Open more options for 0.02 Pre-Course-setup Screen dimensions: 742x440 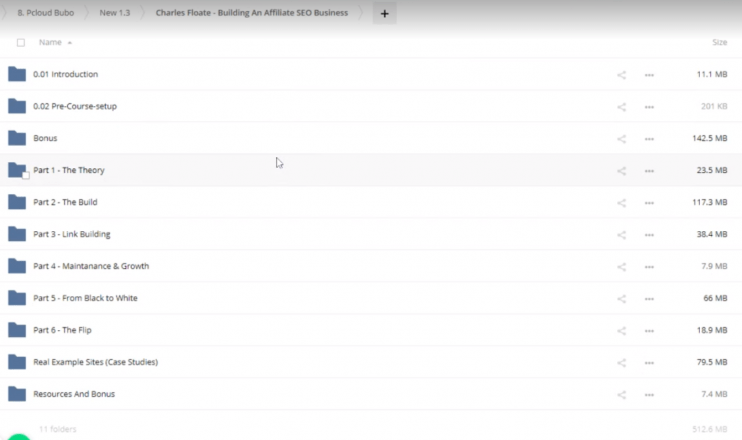point(649,106)
